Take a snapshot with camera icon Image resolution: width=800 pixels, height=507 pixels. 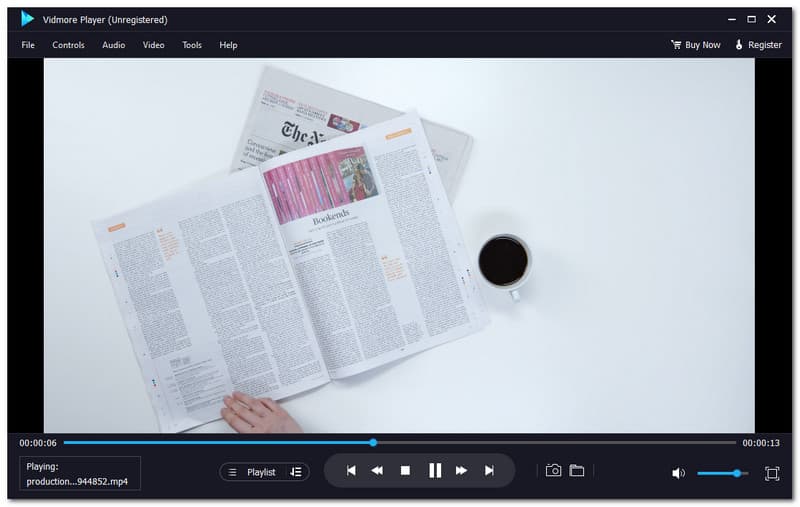tap(553, 471)
